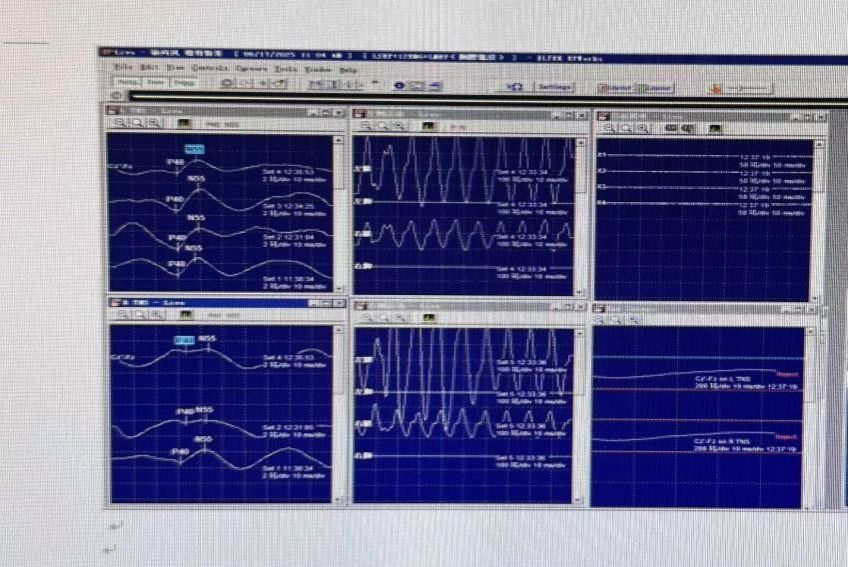Viewport: 848px width, 567px height.
Task: Click the Settings button in main toolbar
Action: click(553, 87)
